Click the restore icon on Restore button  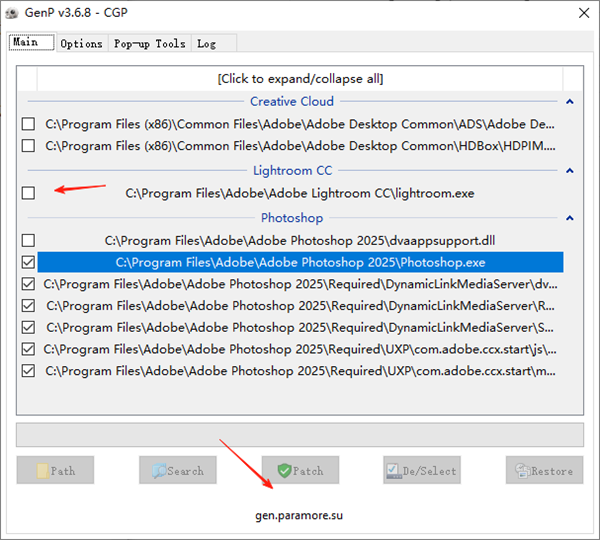[x=522, y=471]
